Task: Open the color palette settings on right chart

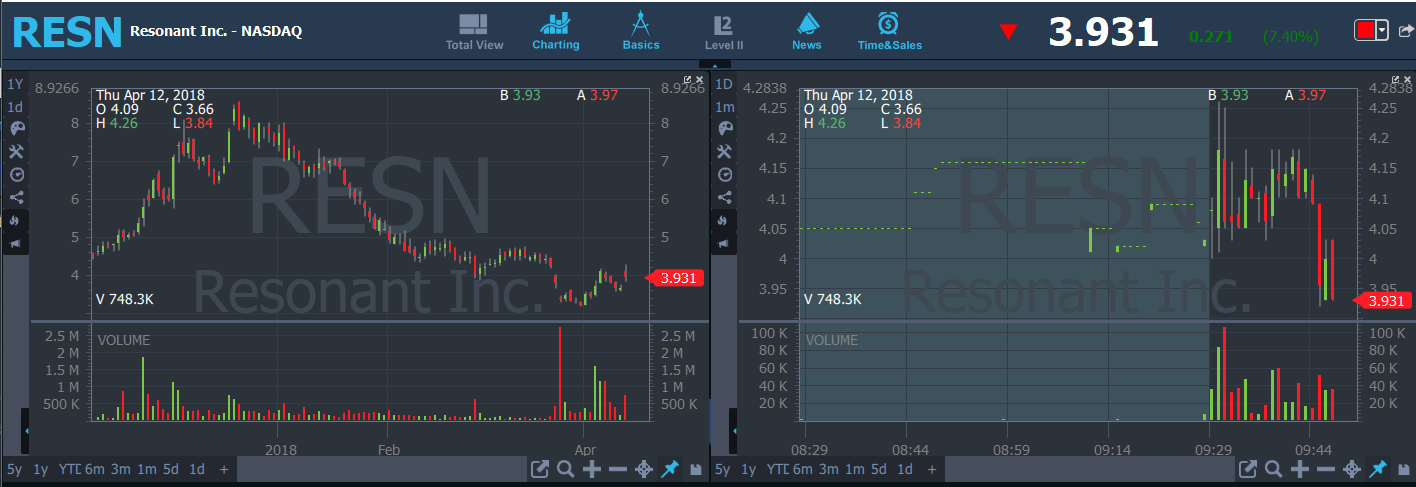Action: tap(725, 128)
